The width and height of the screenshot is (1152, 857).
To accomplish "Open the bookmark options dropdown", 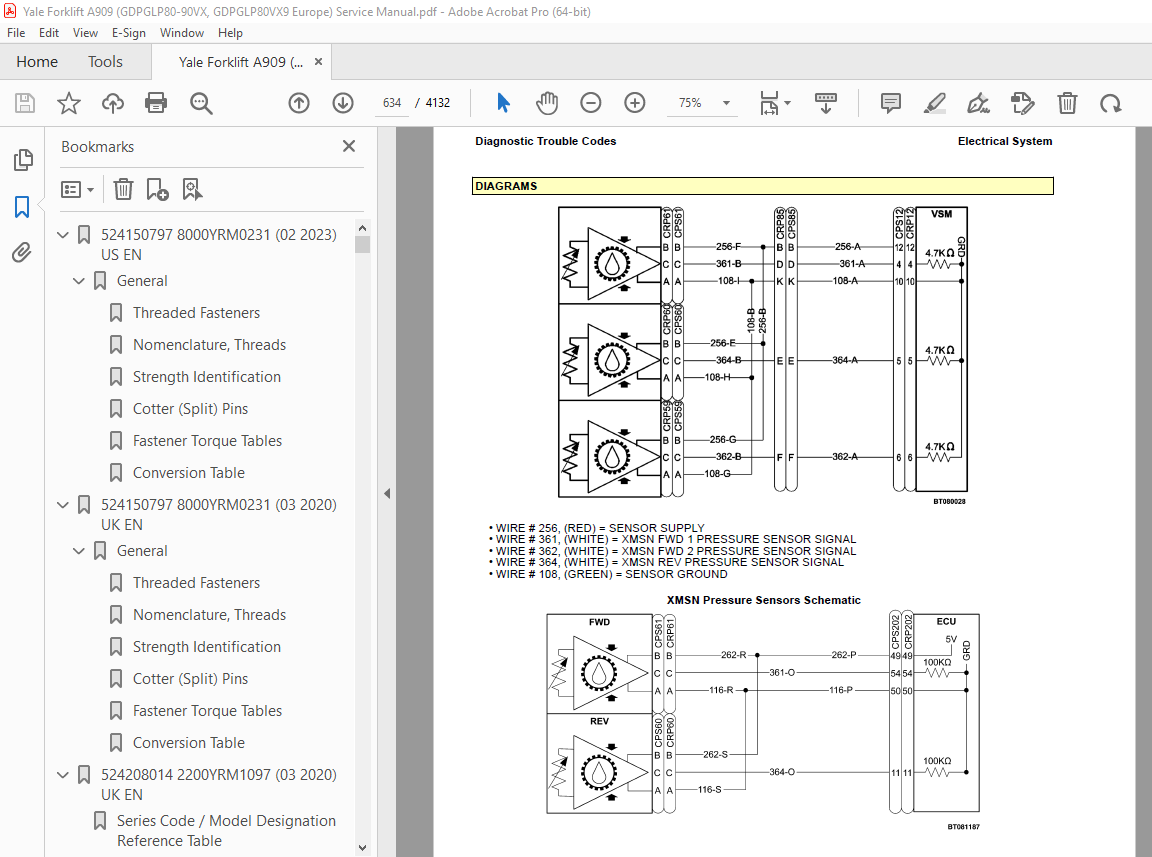I will pos(77,190).
